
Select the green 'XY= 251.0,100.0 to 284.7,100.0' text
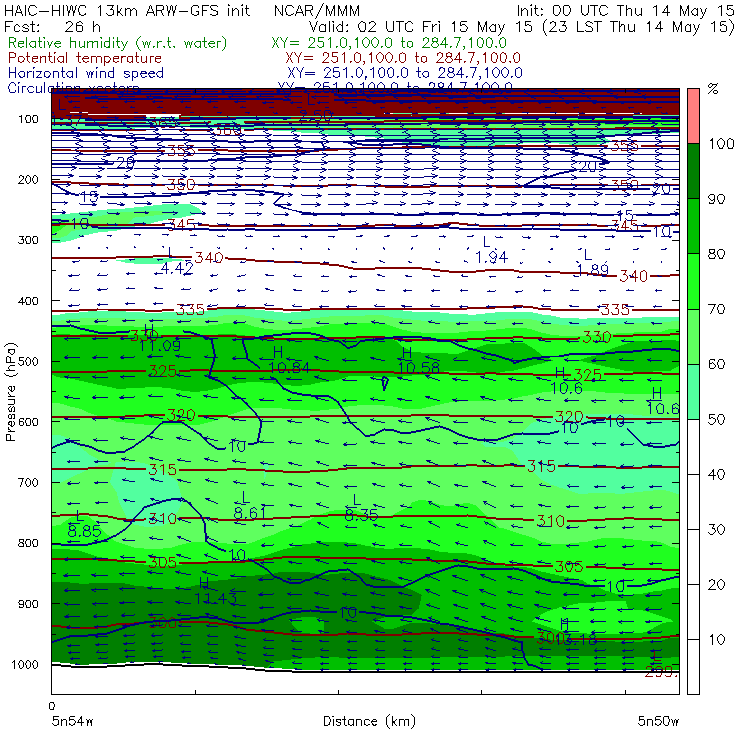pos(389,43)
